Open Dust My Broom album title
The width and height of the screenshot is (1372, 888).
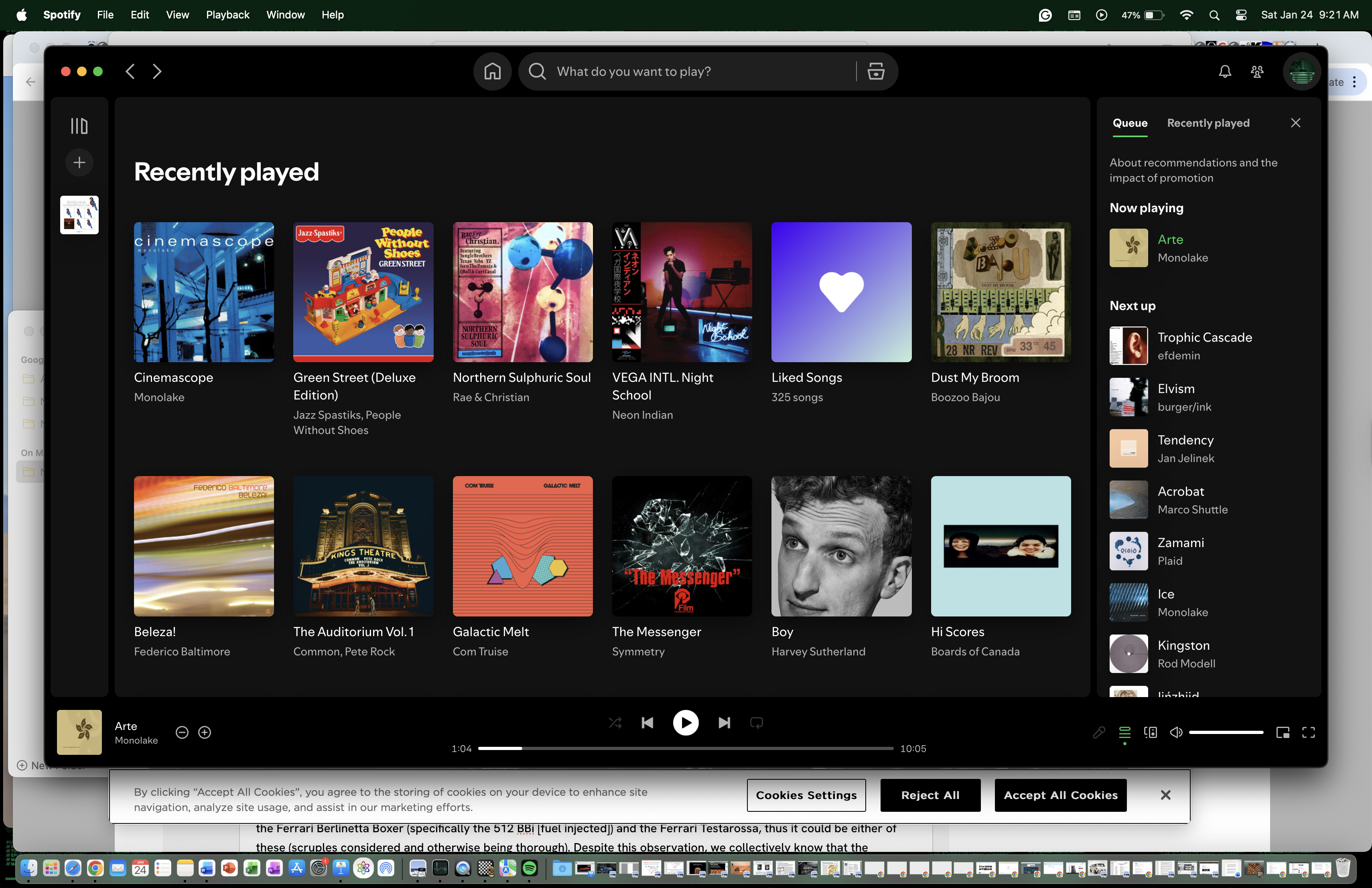tap(975, 377)
